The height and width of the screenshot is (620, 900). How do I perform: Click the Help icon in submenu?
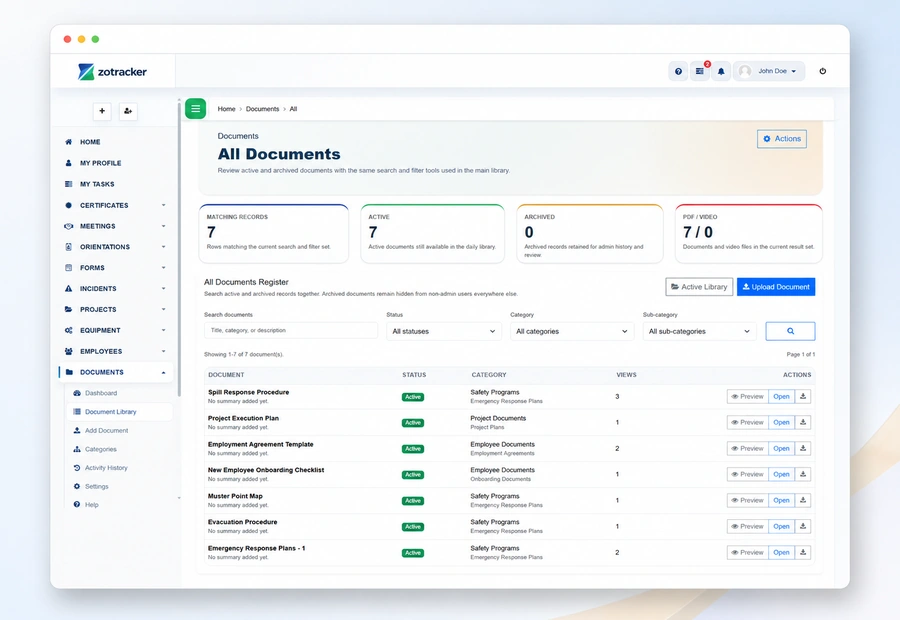coord(77,505)
